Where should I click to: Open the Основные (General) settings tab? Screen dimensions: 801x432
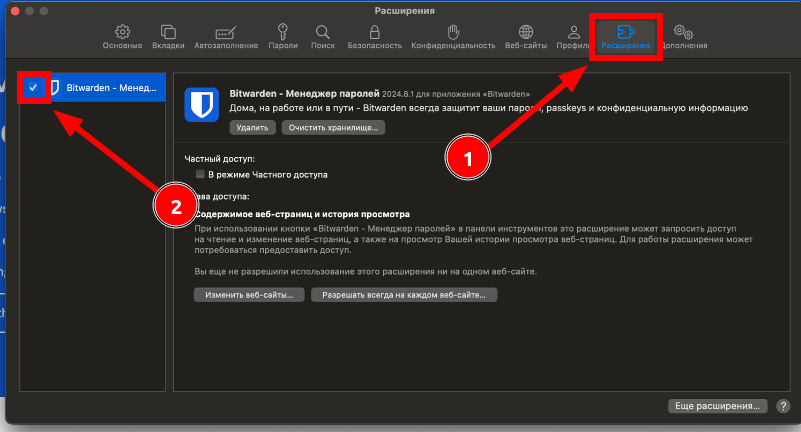(x=123, y=37)
